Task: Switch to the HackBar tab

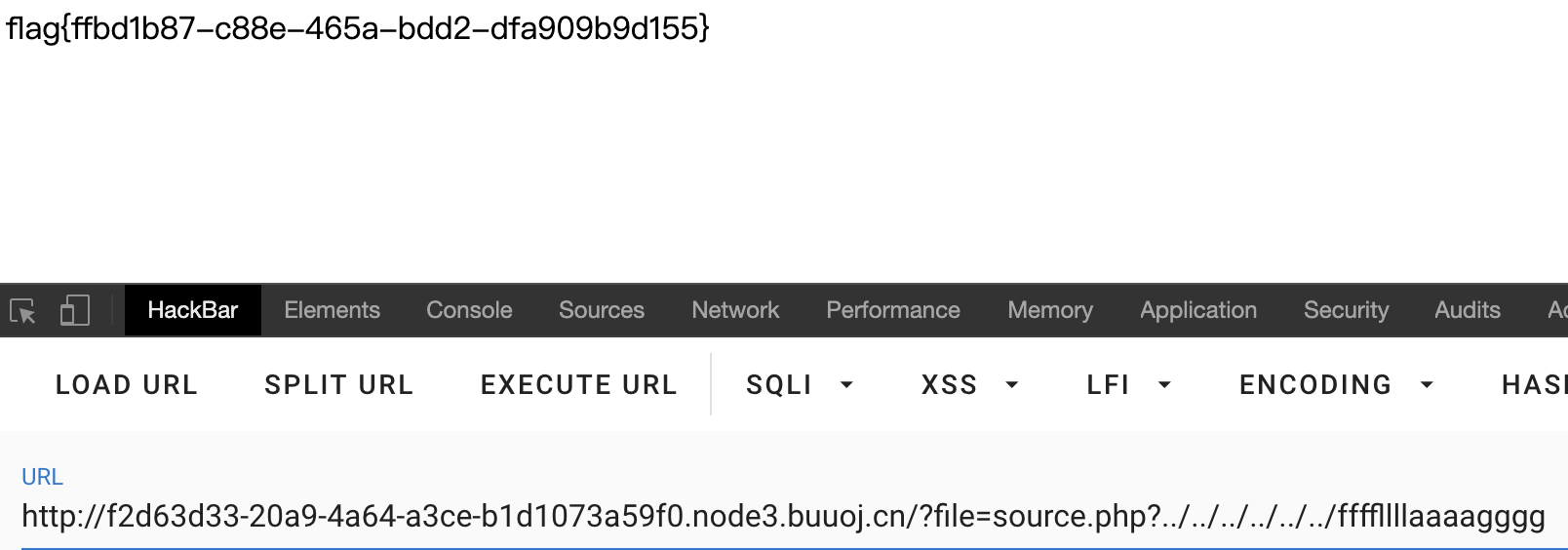Action: pyautogui.click(x=193, y=310)
